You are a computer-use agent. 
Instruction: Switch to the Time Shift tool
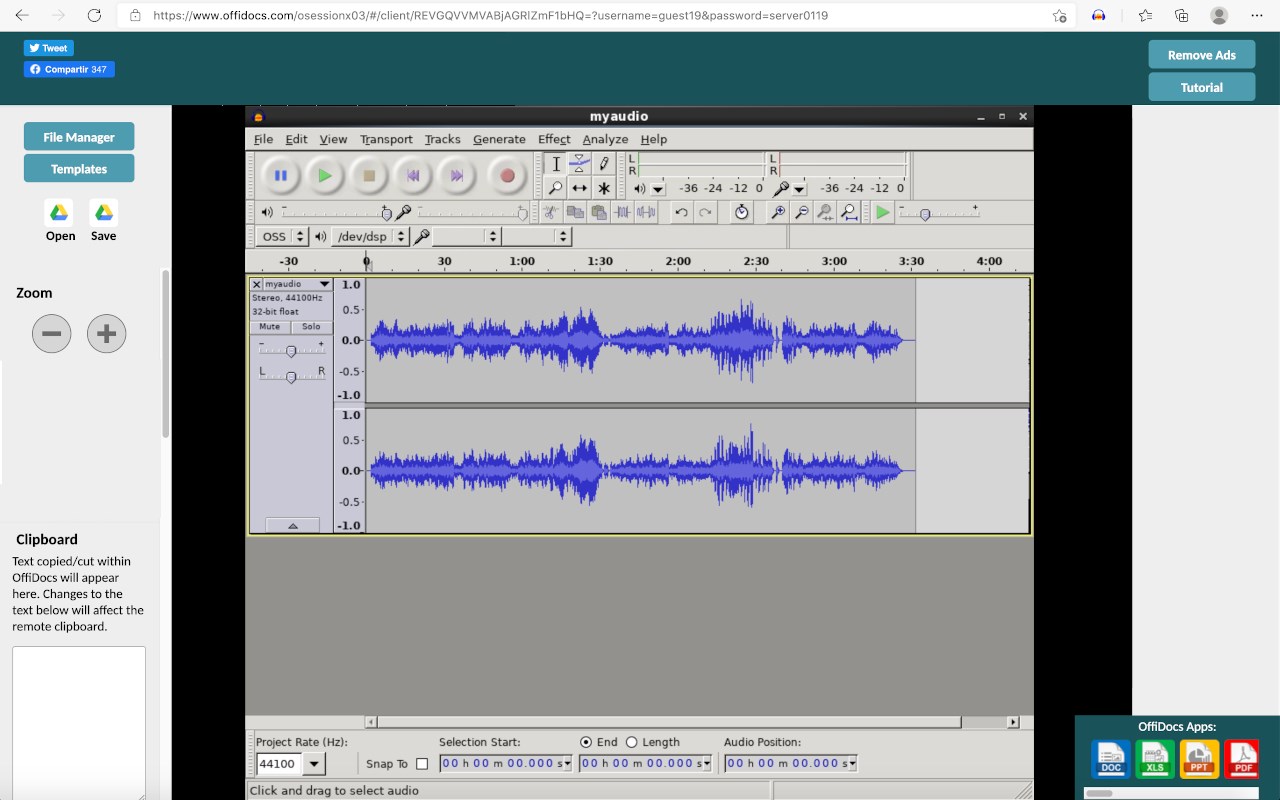pyautogui.click(x=580, y=188)
